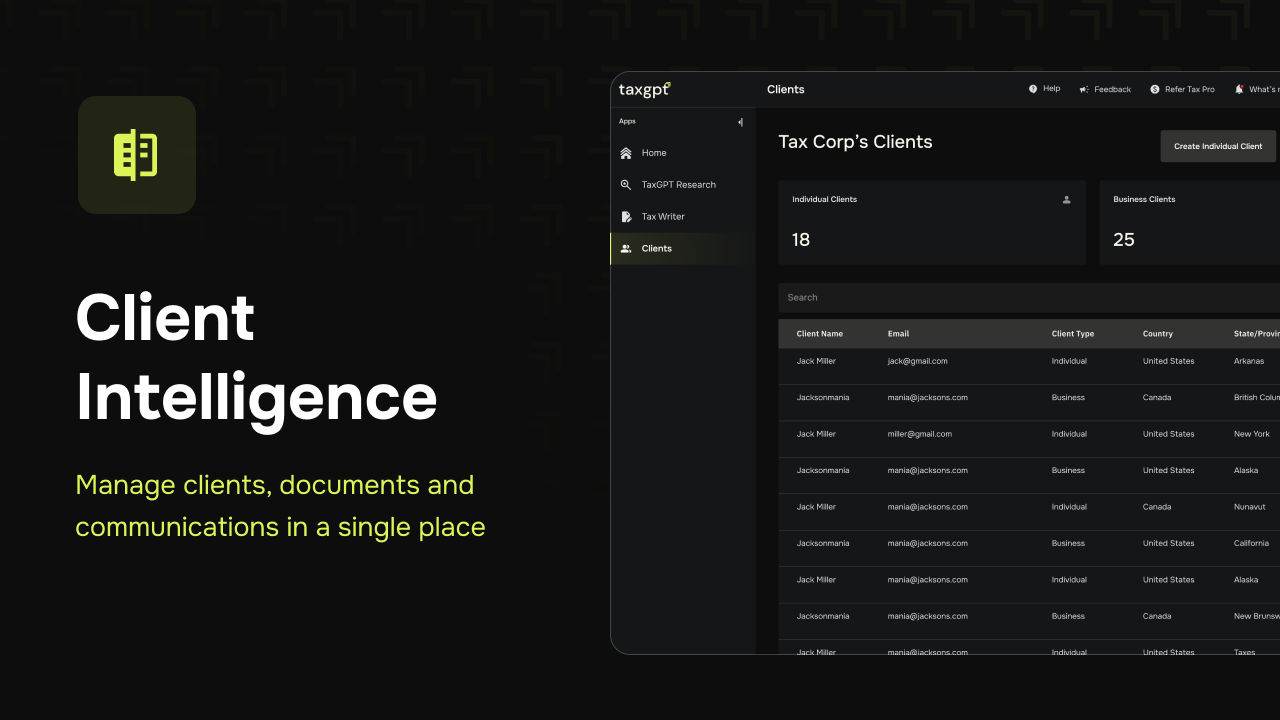Sort by the Email column header
The image size is (1280, 720).
click(x=898, y=334)
